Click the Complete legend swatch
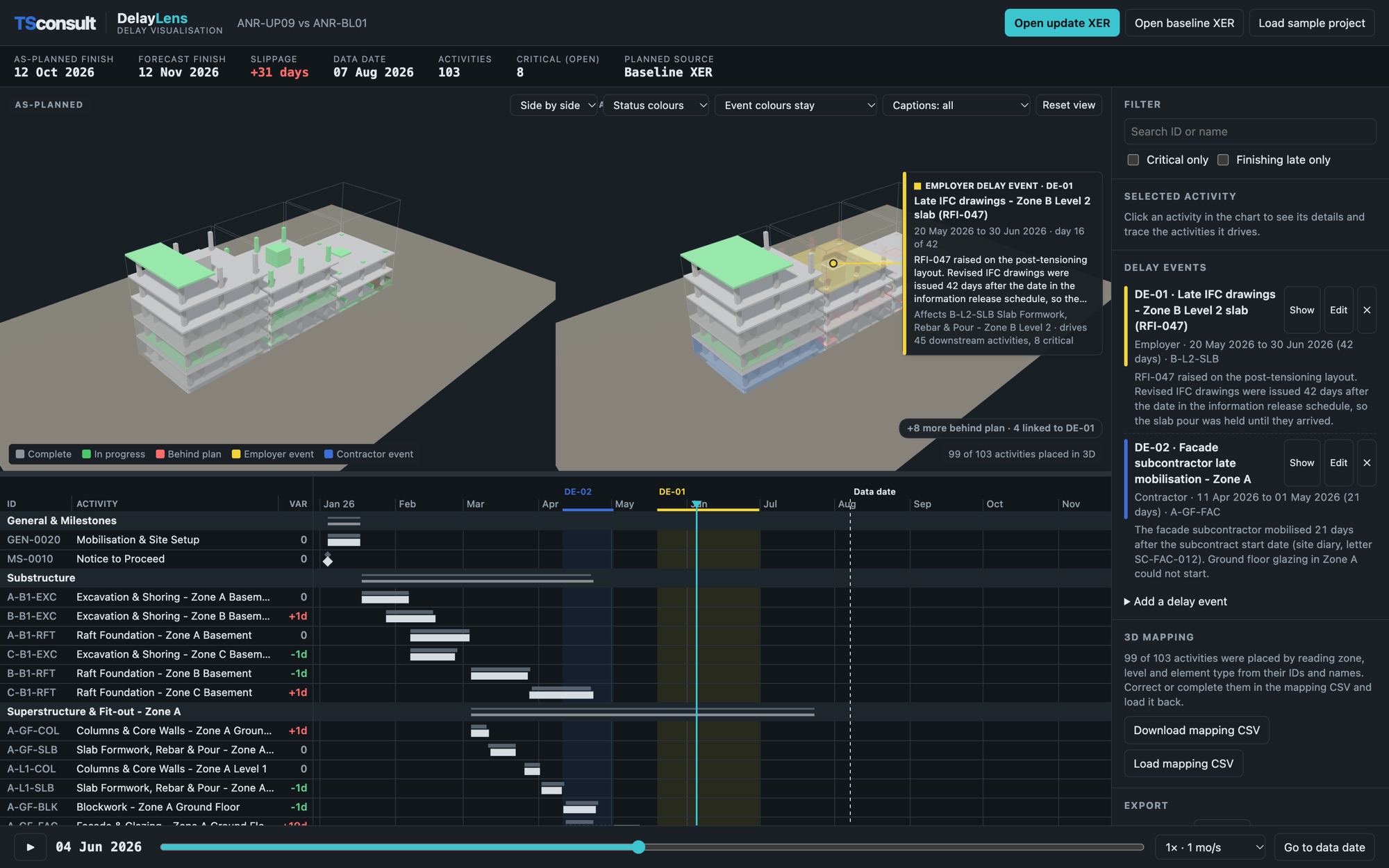 pos(20,454)
